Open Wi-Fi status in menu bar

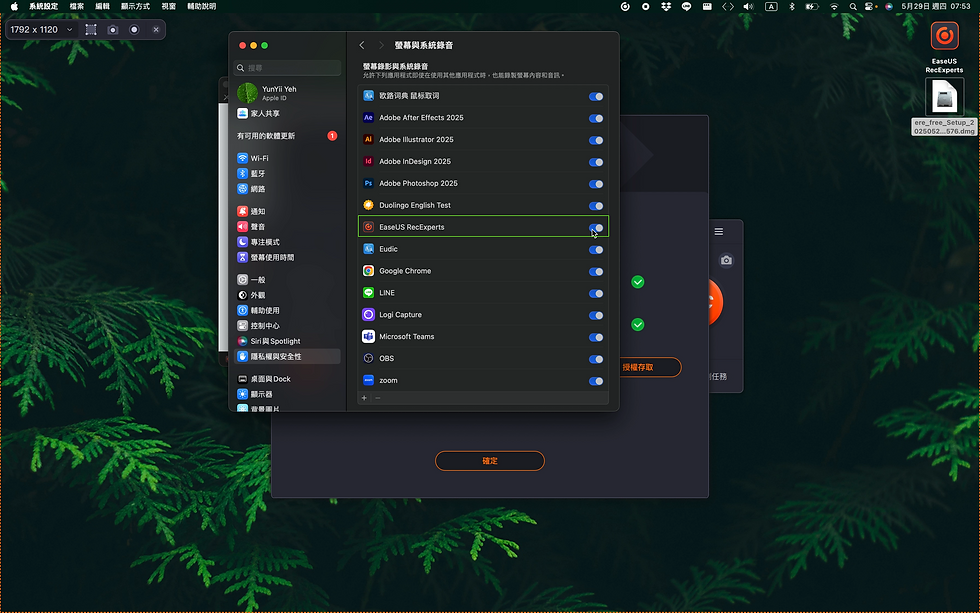[834, 6]
